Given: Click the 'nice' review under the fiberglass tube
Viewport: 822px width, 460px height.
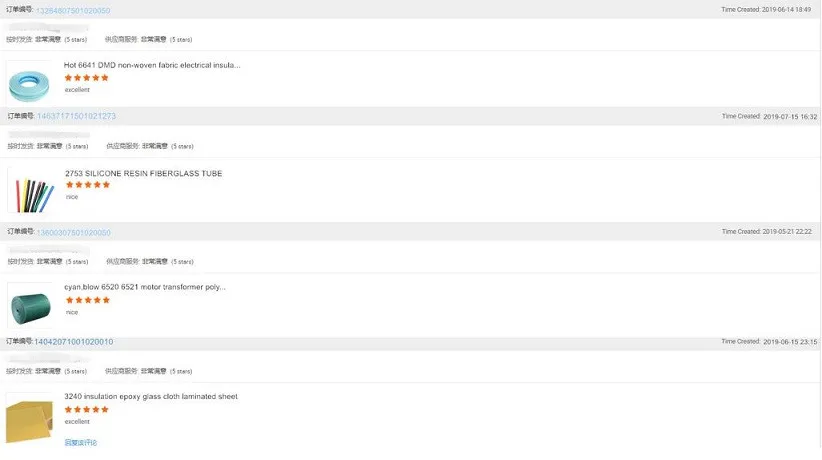Looking at the screenshot, I should coord(72,197).
